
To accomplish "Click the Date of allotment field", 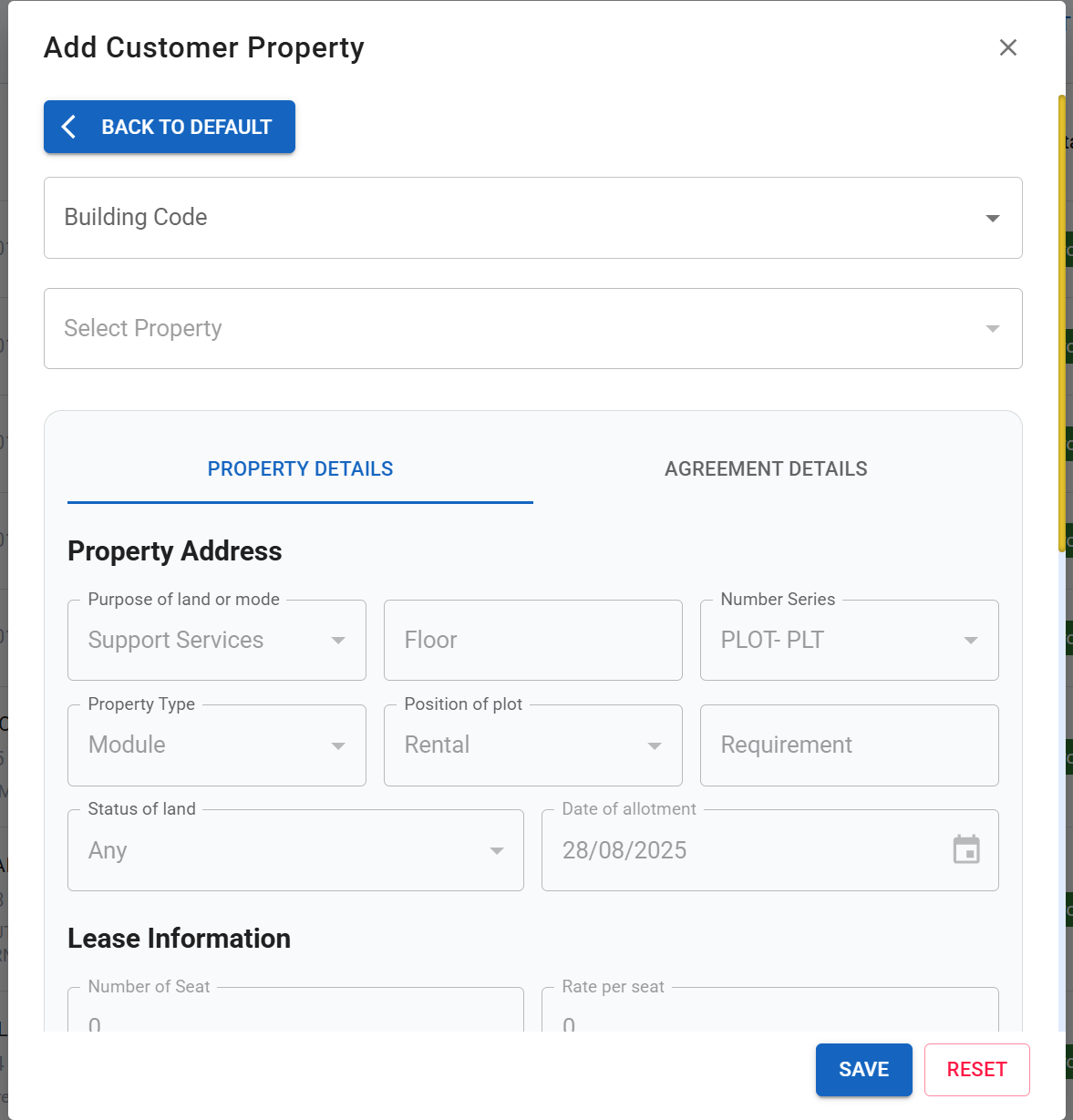I will click(x=748, y=850).
